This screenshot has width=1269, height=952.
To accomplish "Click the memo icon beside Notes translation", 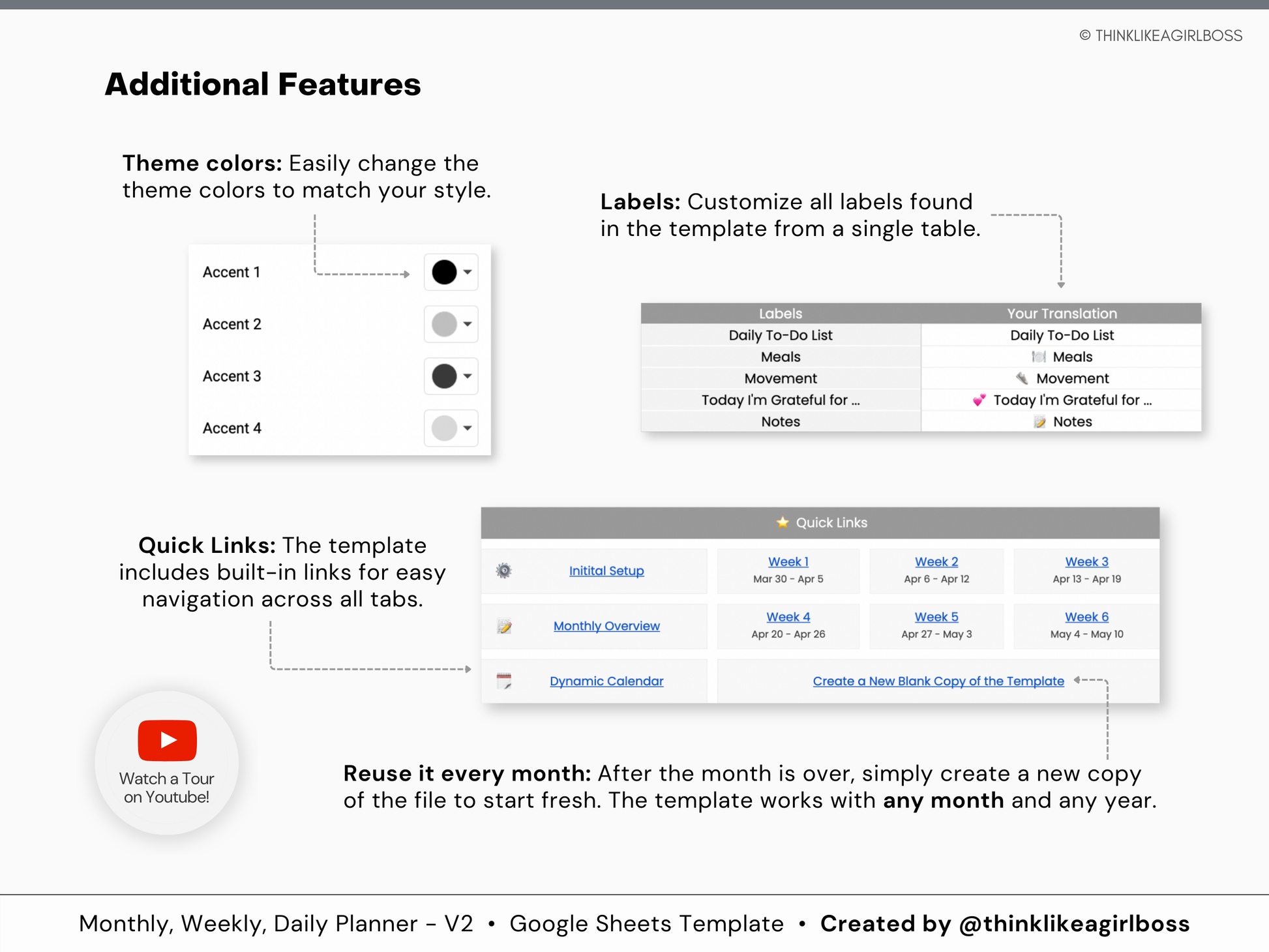I will point(1039,422).
